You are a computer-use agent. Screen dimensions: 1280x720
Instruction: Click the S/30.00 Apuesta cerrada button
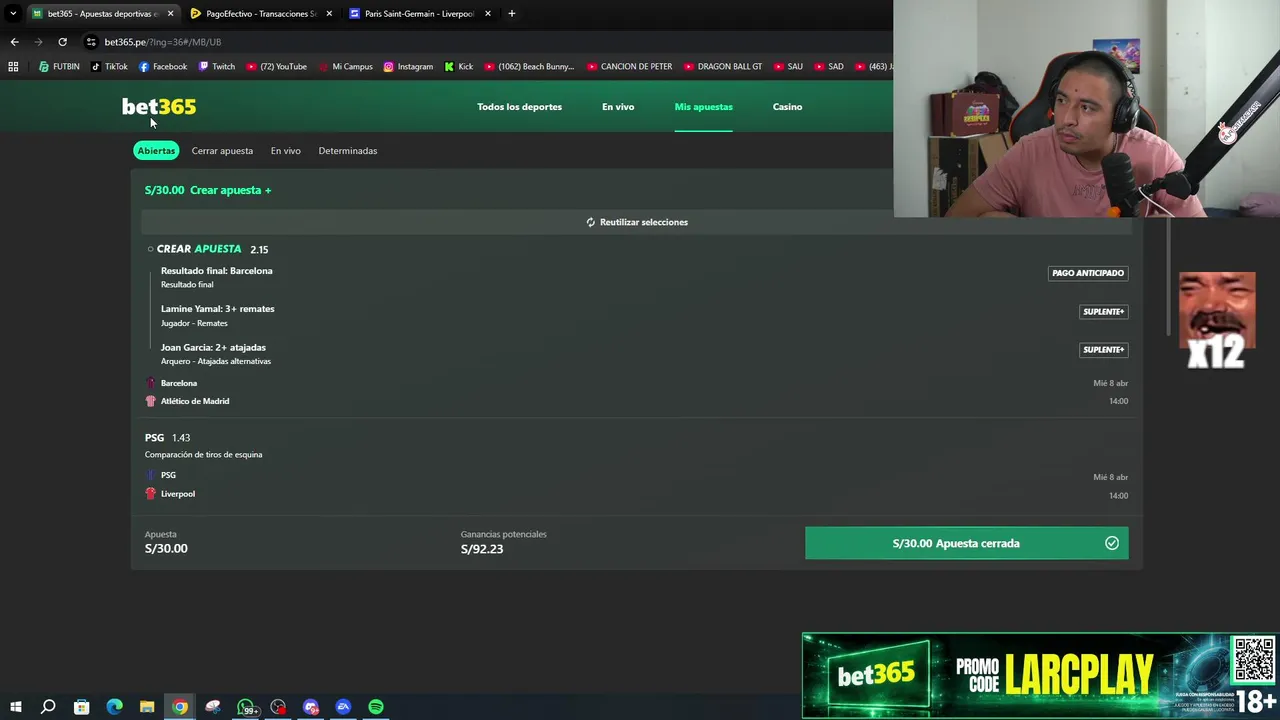[x=966, y=543]
